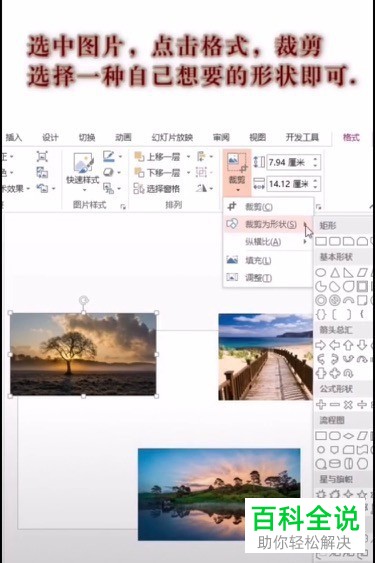
Task: Expand the 上移一层 dropdown arrow
Action: tap(188, 157)
